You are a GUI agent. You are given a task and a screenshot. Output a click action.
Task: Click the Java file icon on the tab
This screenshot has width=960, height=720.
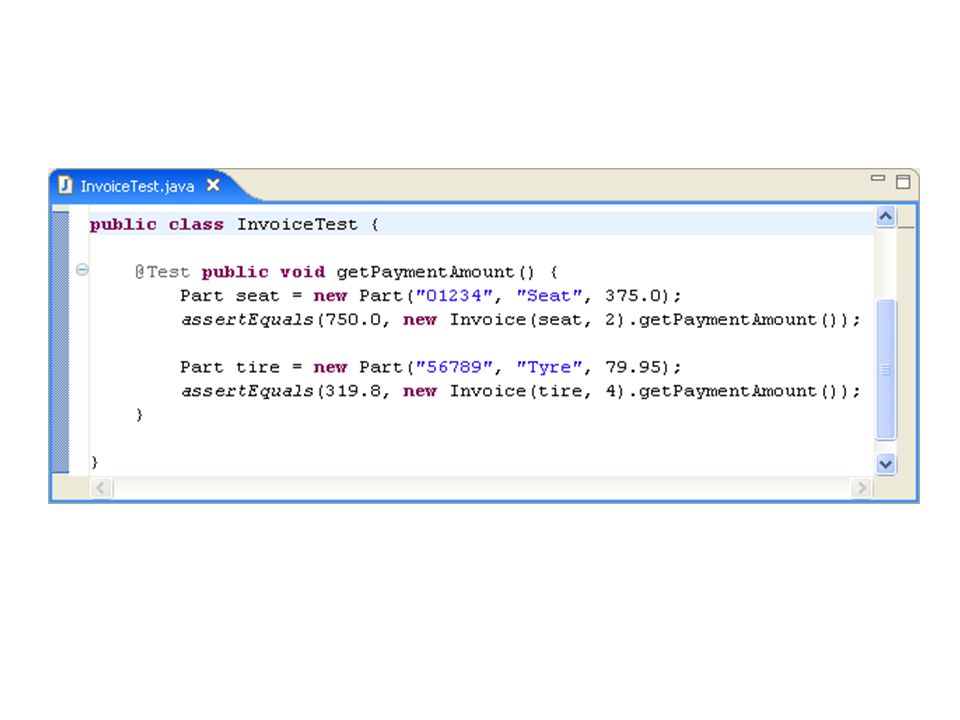tap(65, 185)
